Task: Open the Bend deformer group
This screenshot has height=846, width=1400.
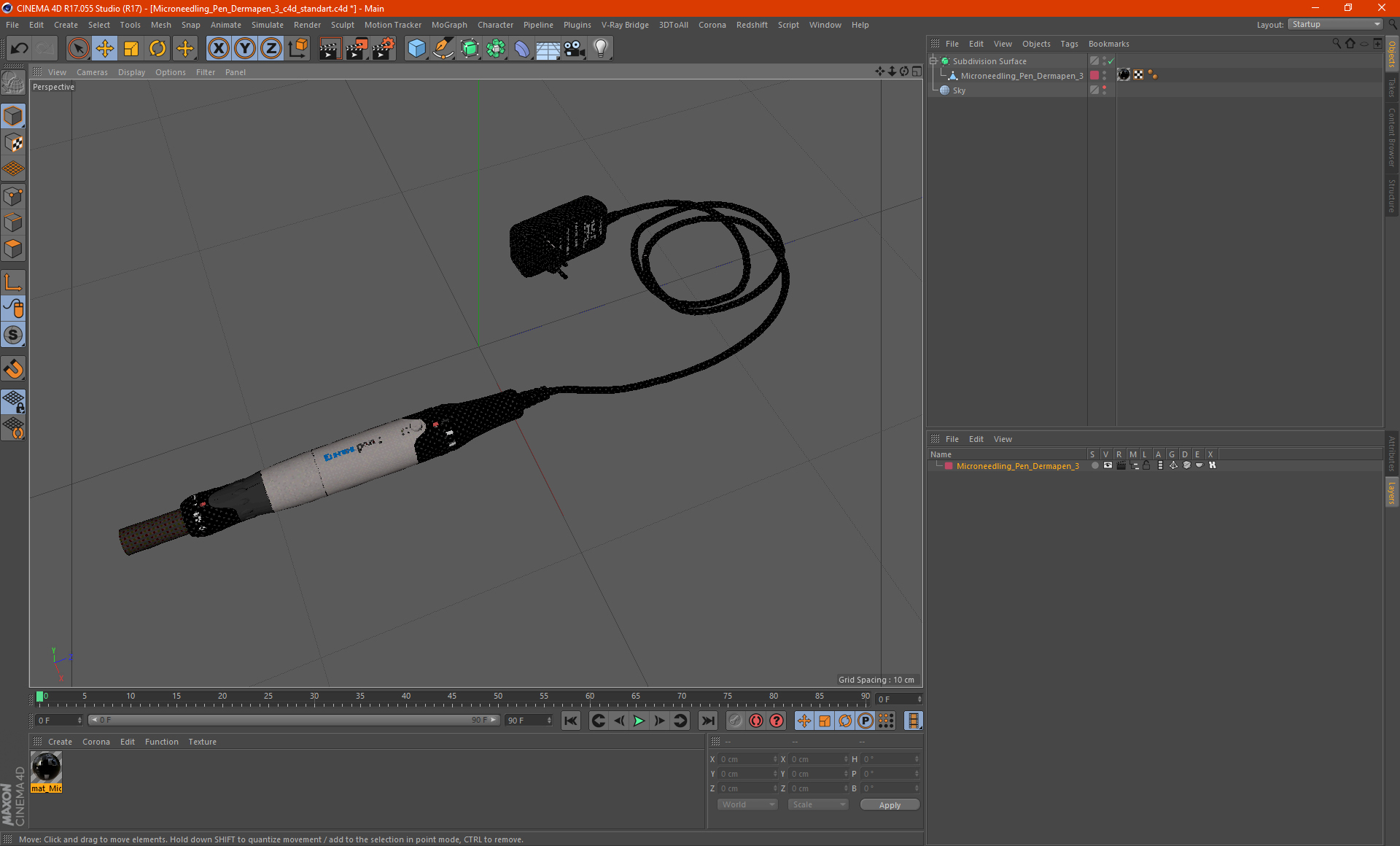Action: 522,49
